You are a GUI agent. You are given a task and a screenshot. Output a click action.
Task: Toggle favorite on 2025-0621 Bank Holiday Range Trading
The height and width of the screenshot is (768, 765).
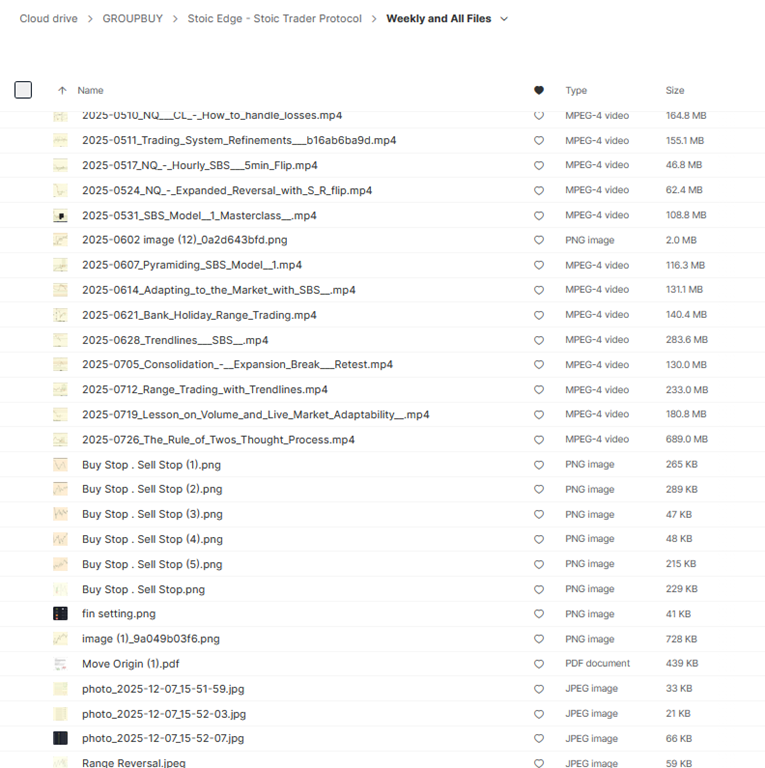tap(539, 315)
